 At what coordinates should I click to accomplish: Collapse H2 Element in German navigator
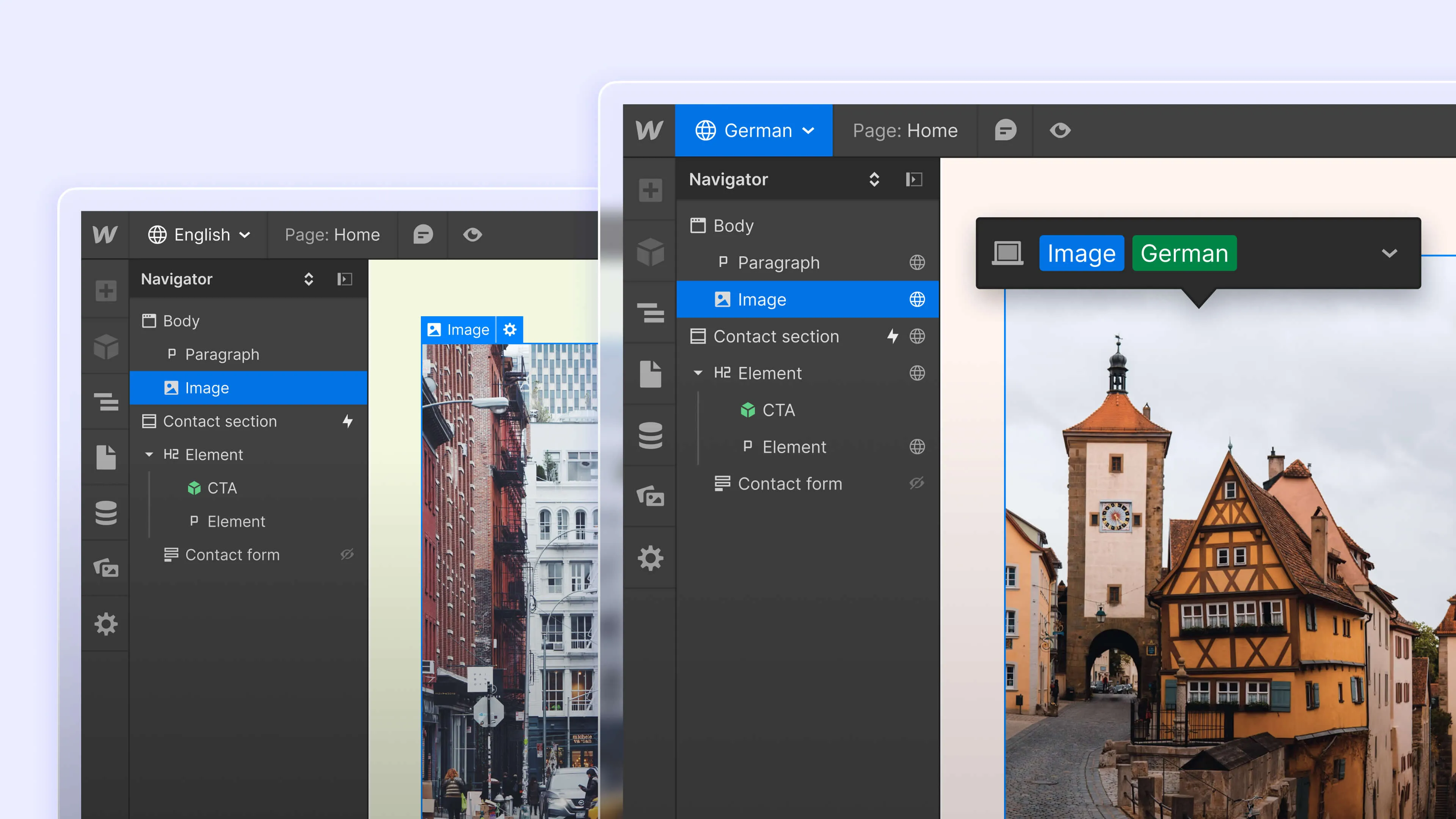[x=698, y=373]
